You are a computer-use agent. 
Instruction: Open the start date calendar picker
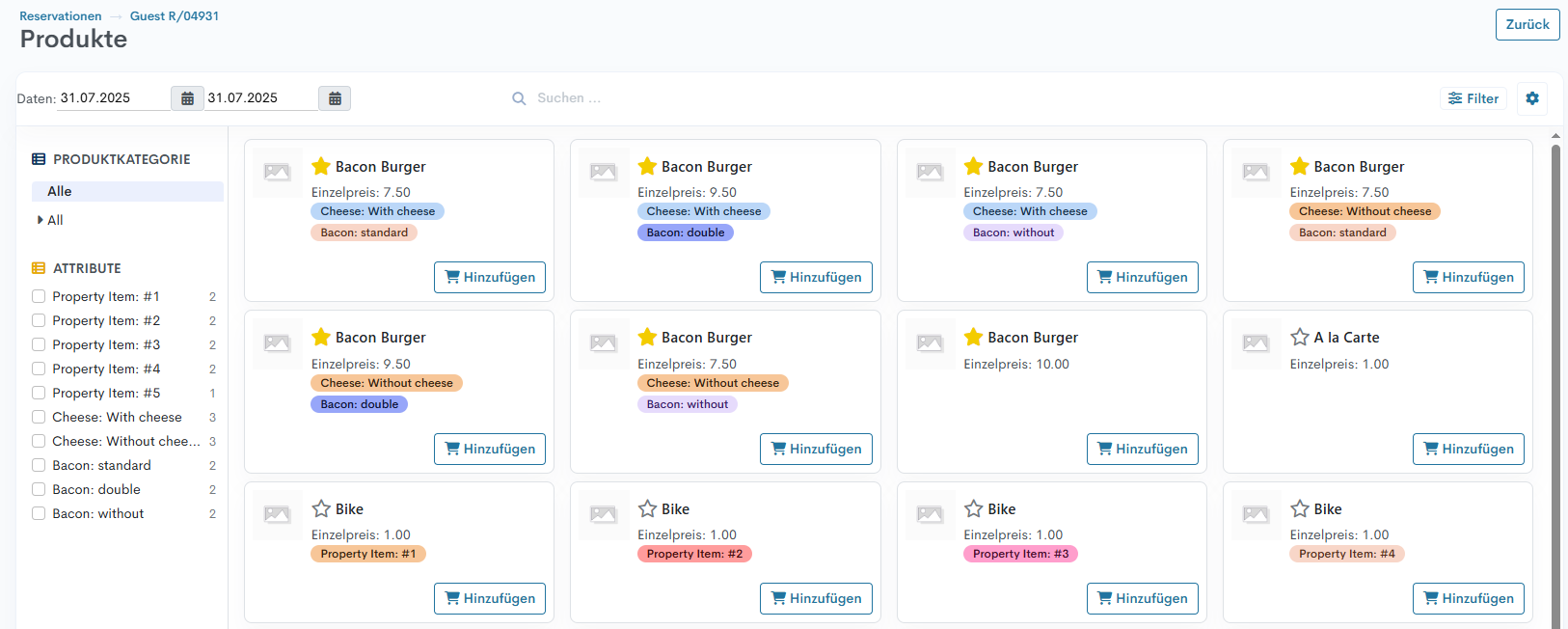click(187, 98)
